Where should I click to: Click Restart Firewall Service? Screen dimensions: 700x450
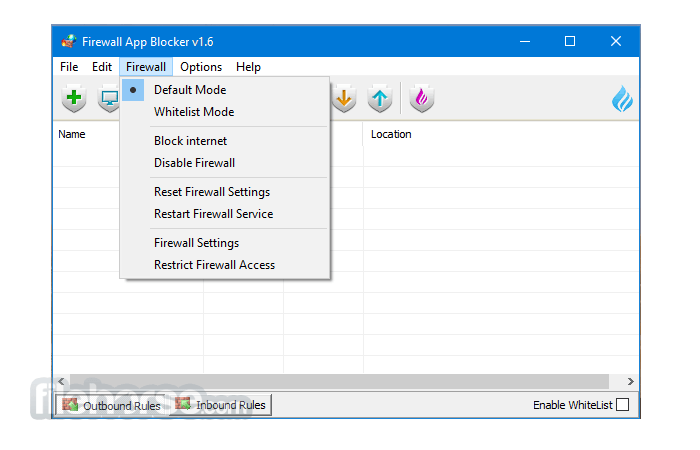tap(225, 213)
